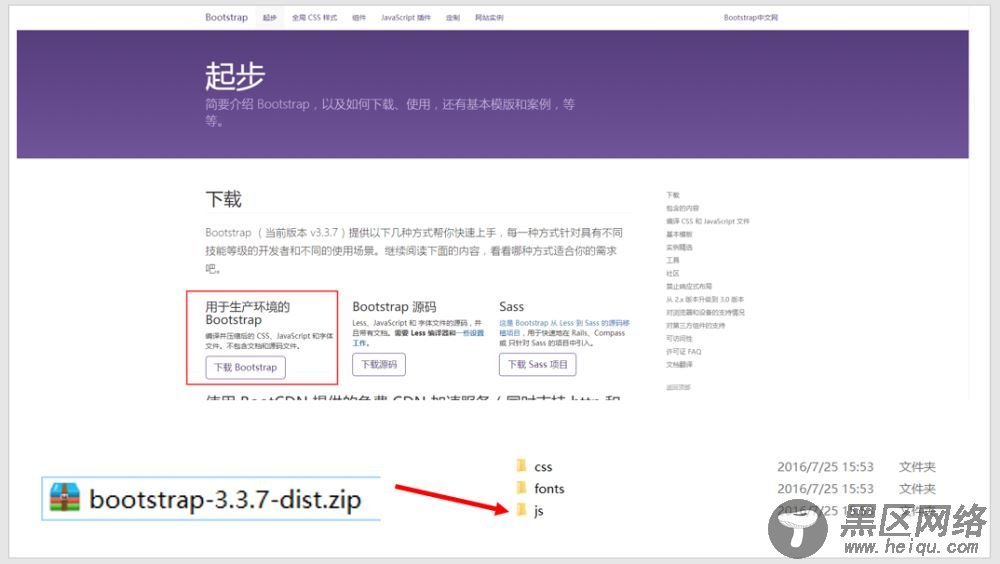1000x564 pixels.
Task: Jump to 可访问性 in the sidebar
Action: (679, 338)
